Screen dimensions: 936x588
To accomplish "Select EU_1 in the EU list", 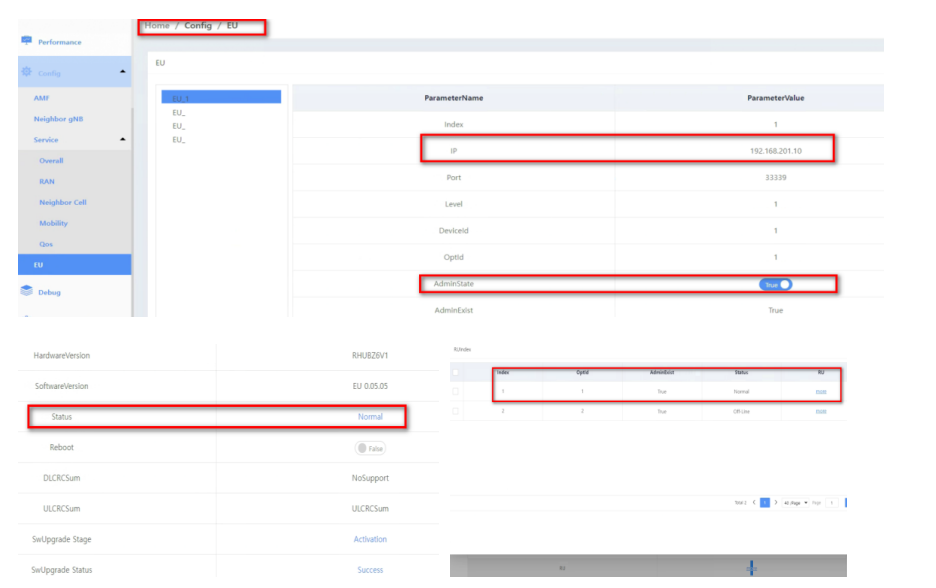I will coord(220,98).
